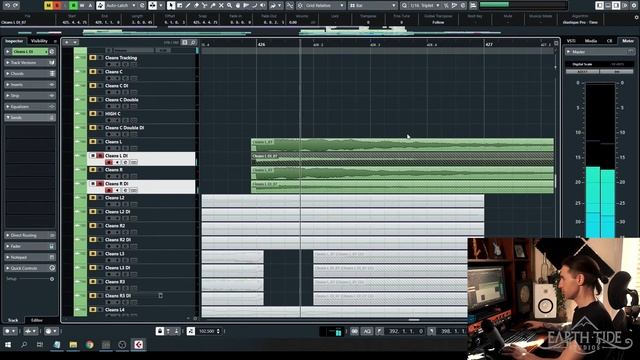Select the Erase tool
The width and height of the screenshot is (640, 360).
[x=196, y=5]
